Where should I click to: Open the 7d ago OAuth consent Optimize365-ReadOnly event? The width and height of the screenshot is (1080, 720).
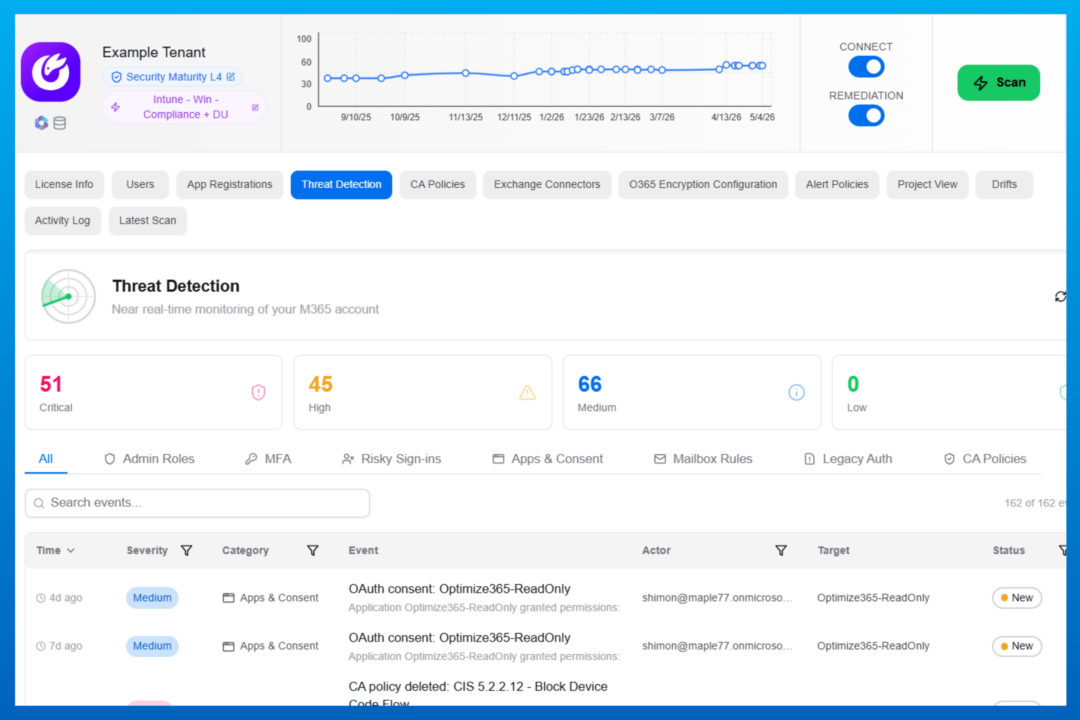coord(459,638)
